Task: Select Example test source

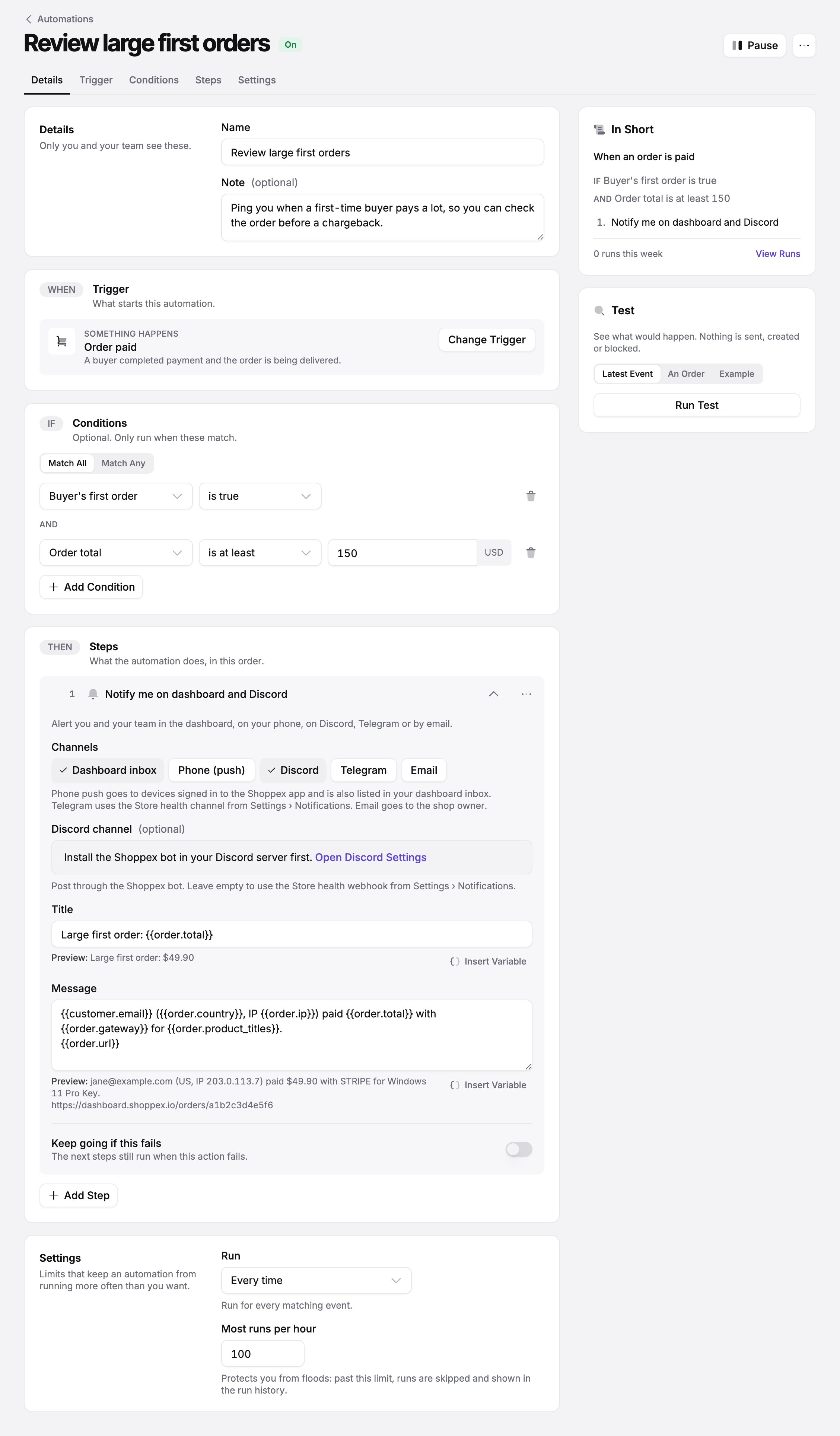Action: [x=736, y=374]
